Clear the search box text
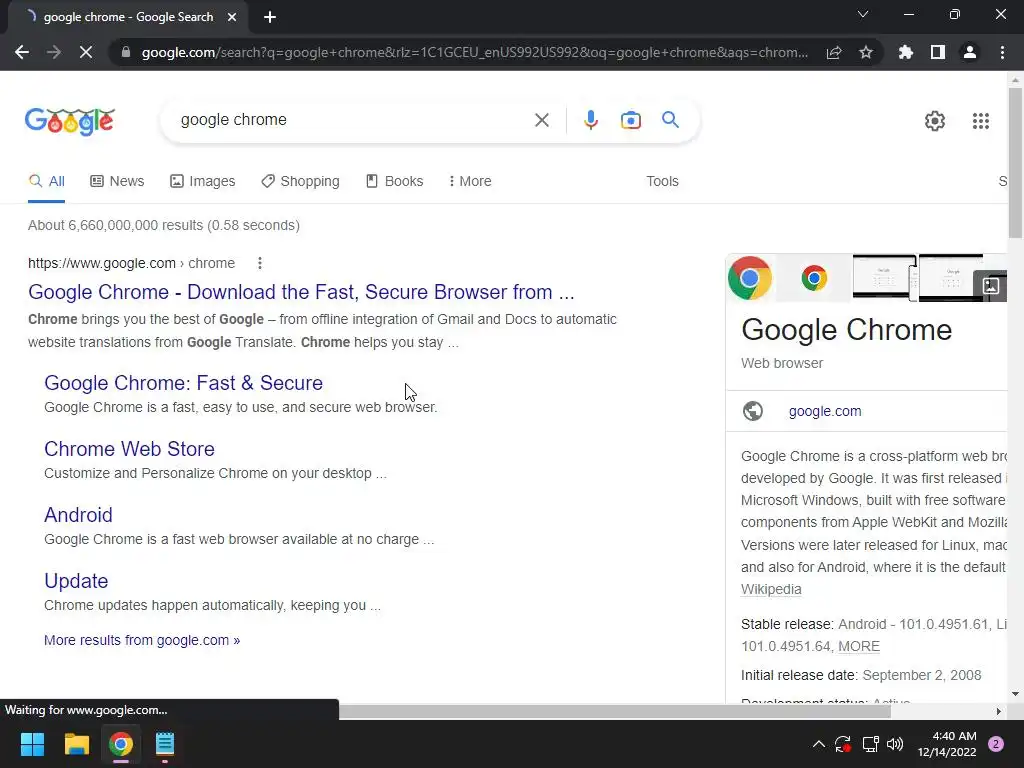The image size is (1024, 768). coord(541,120)
